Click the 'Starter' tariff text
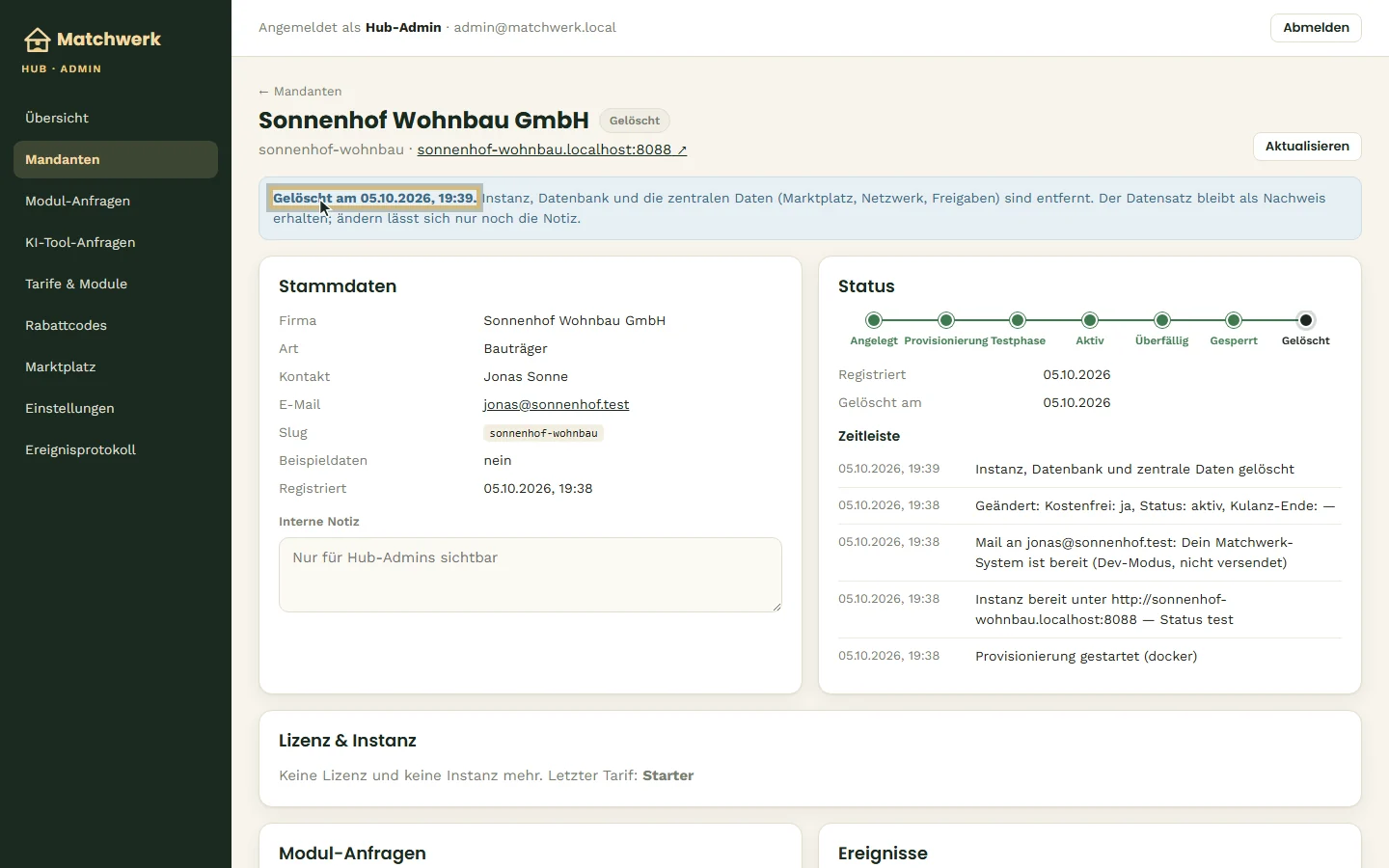The image size is (1389, 868). pos(668,775)
